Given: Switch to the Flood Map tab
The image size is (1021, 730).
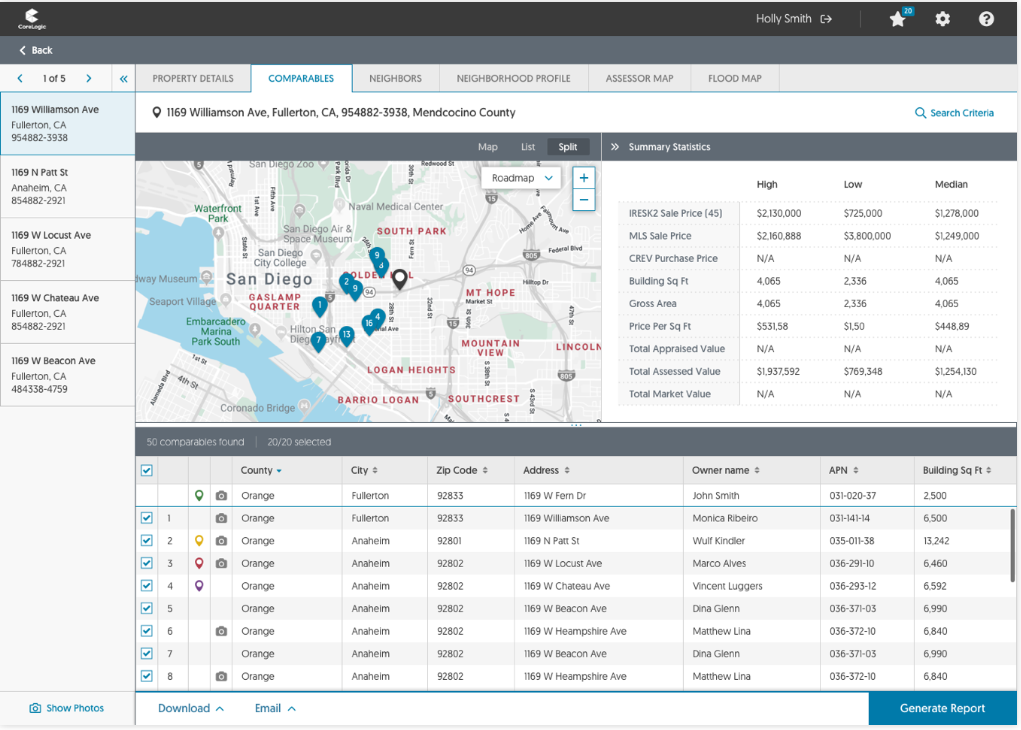Looking at the screenshot, I should tap(734, 78).
